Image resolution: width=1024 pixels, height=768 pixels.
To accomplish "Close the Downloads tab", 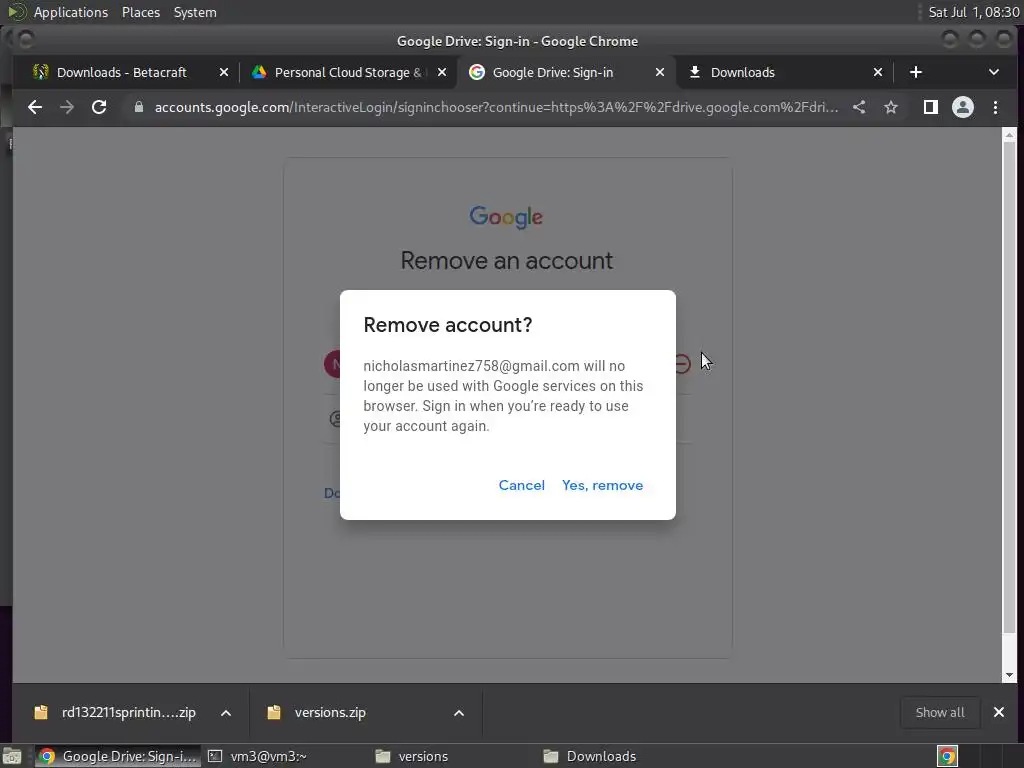I will point(878,72).
